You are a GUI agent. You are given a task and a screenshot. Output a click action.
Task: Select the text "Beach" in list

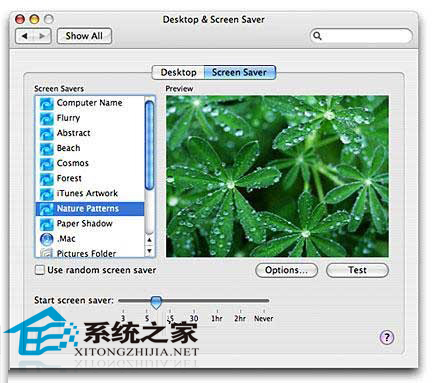pyautogui.click(x=68, y=148)
